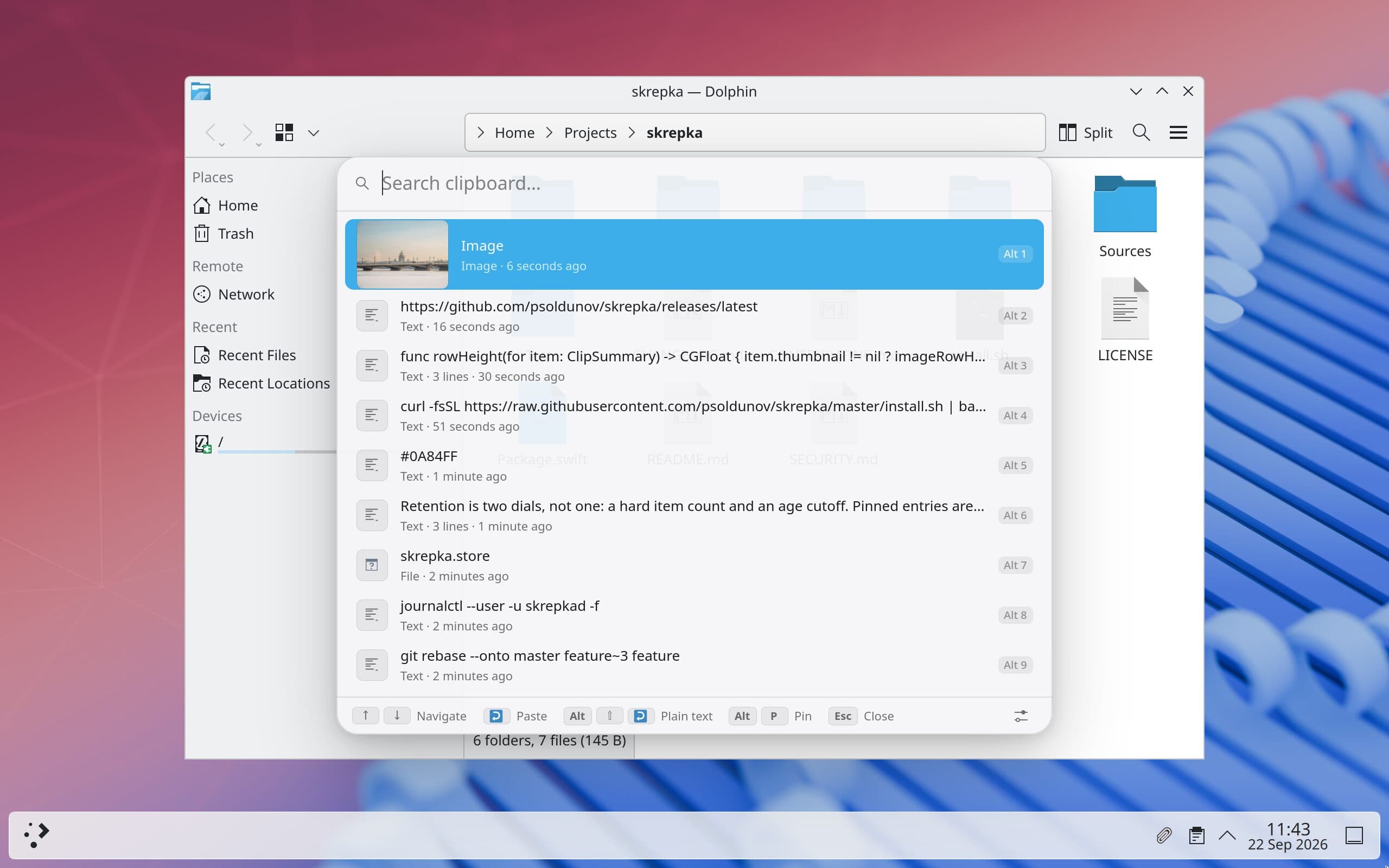Open the LICENSE file
Viewport: 1389px width, 868px height.
click(1125, 320)
